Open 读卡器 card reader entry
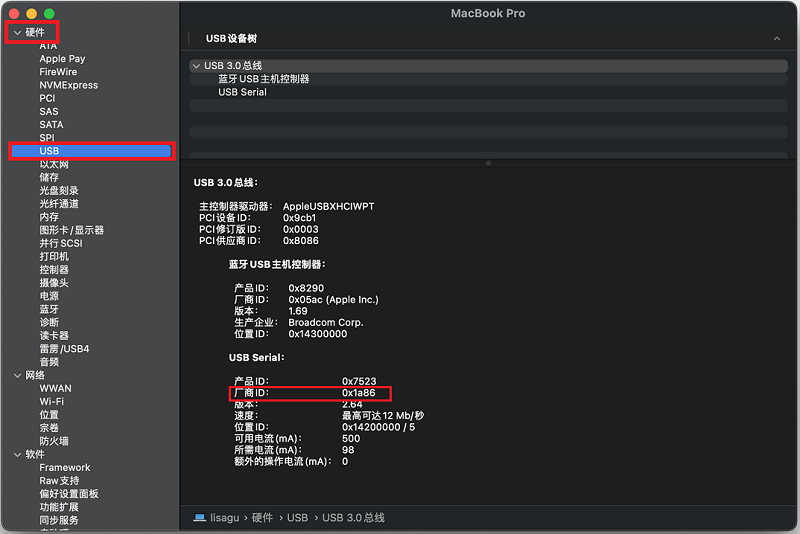 [x=54, y=336]
